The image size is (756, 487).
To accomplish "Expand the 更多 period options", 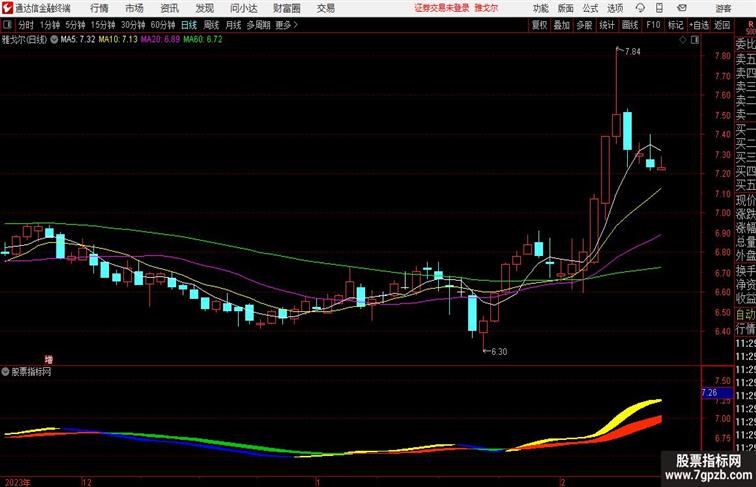I will click(x=286, y=25).
